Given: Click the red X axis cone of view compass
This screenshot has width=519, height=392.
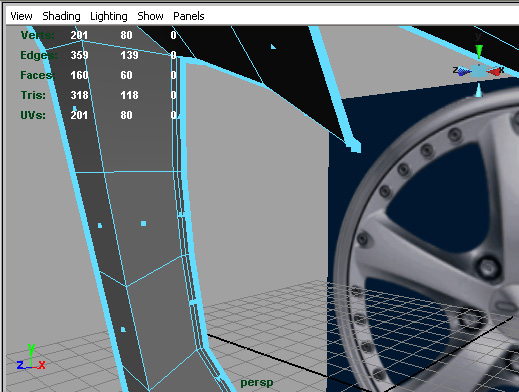Looking at the screenshot, I should 494,71.
